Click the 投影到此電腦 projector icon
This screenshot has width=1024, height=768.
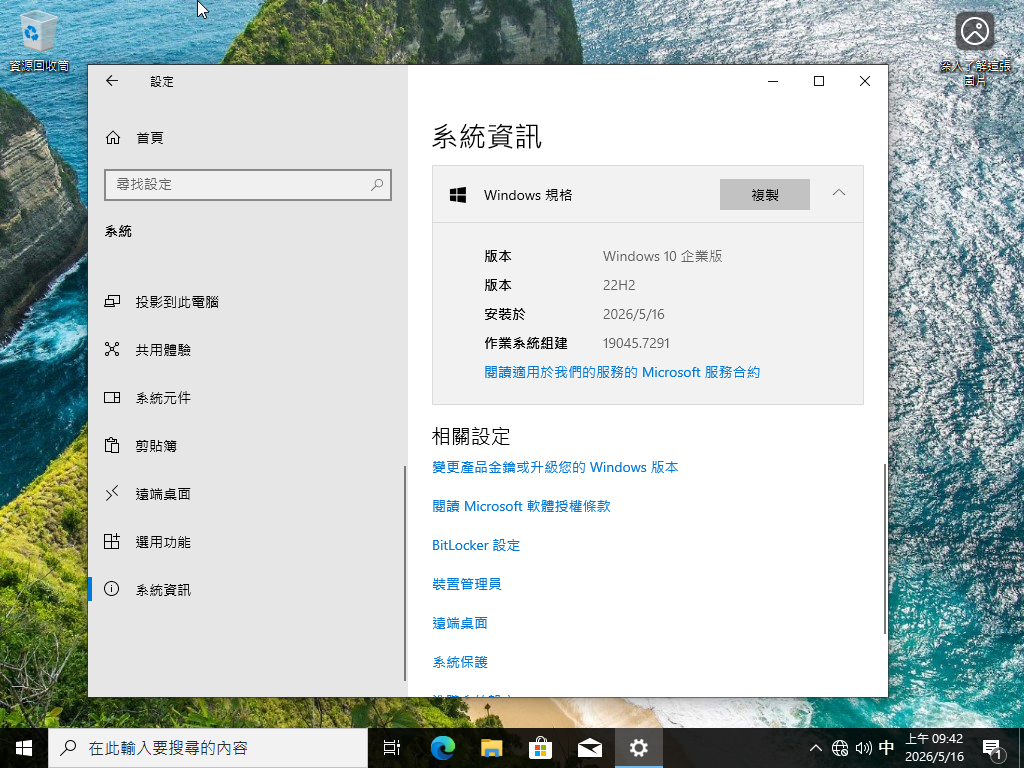pyautogui.click(x=112, y=302)
